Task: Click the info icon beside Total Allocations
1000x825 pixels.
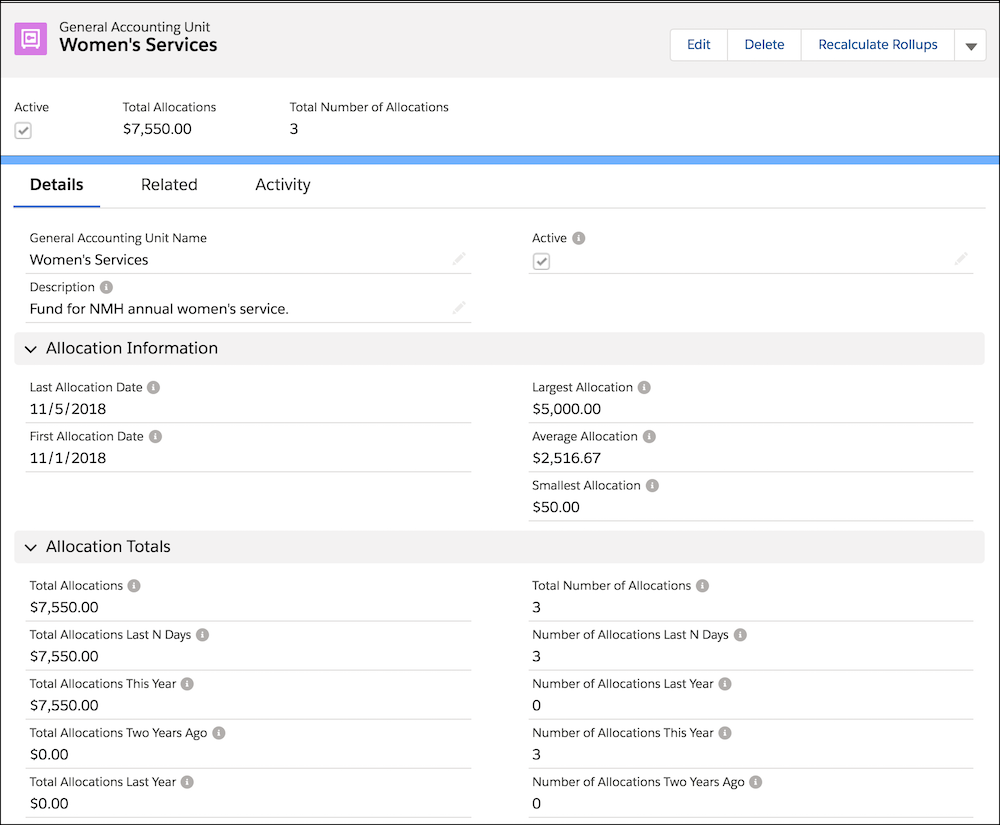Action: pyautogui.click(x=136, y=585)
